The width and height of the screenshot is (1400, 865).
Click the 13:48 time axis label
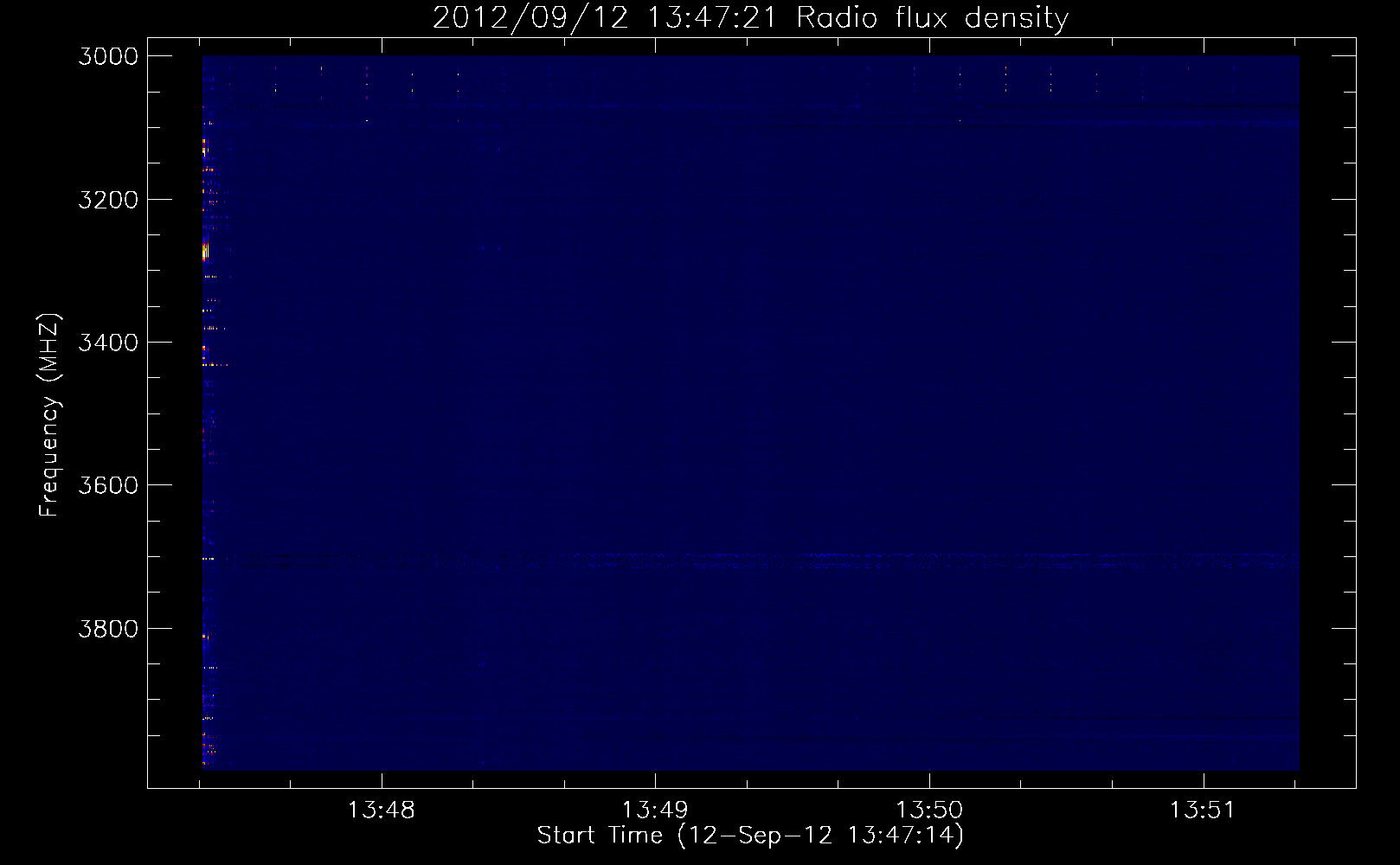point(381,811)
